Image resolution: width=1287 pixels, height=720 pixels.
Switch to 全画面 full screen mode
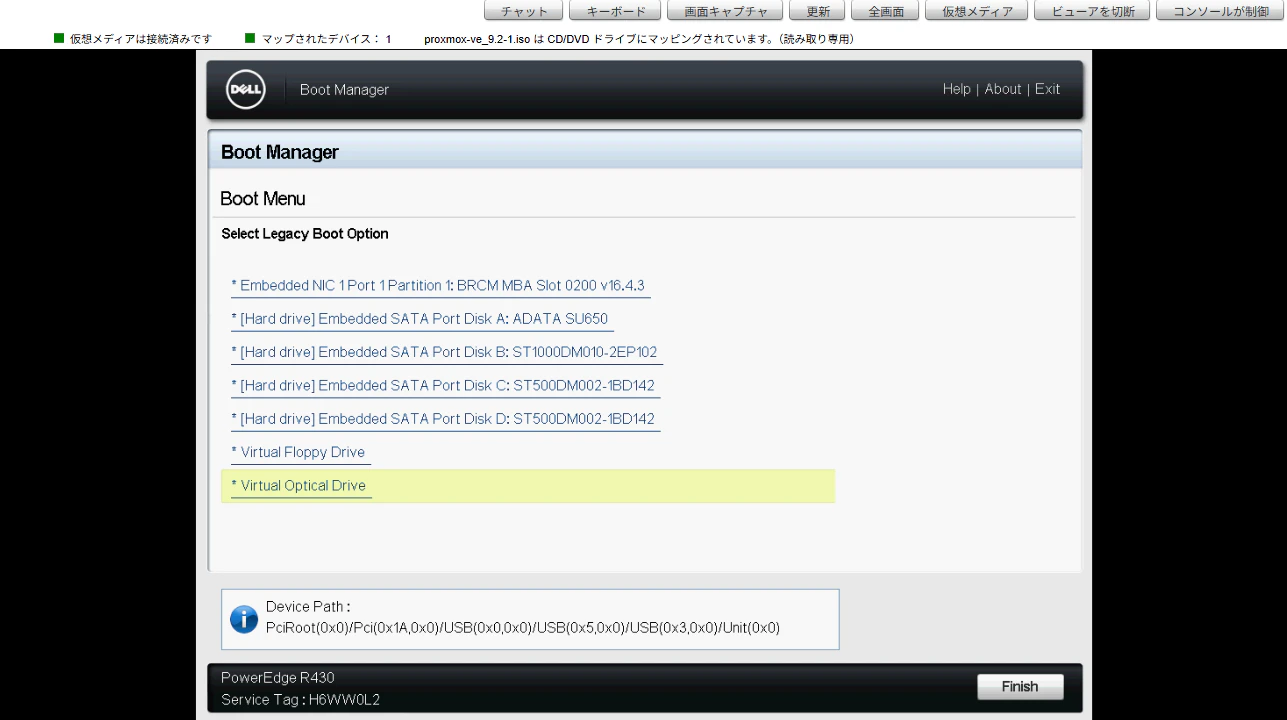(x=886, y=11)
